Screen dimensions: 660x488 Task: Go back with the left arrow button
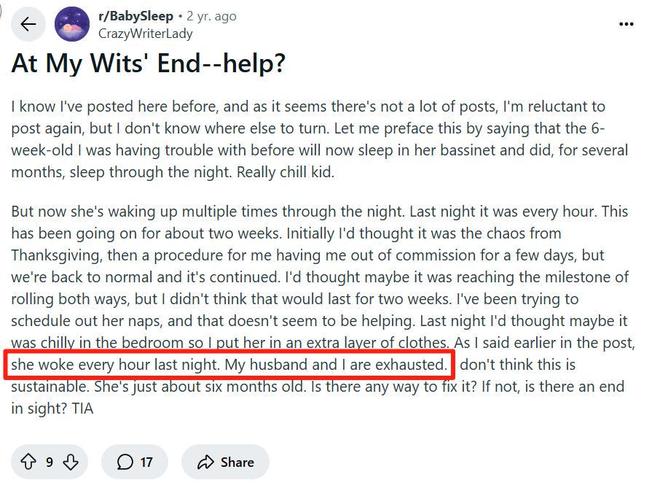tap(27, 24)
